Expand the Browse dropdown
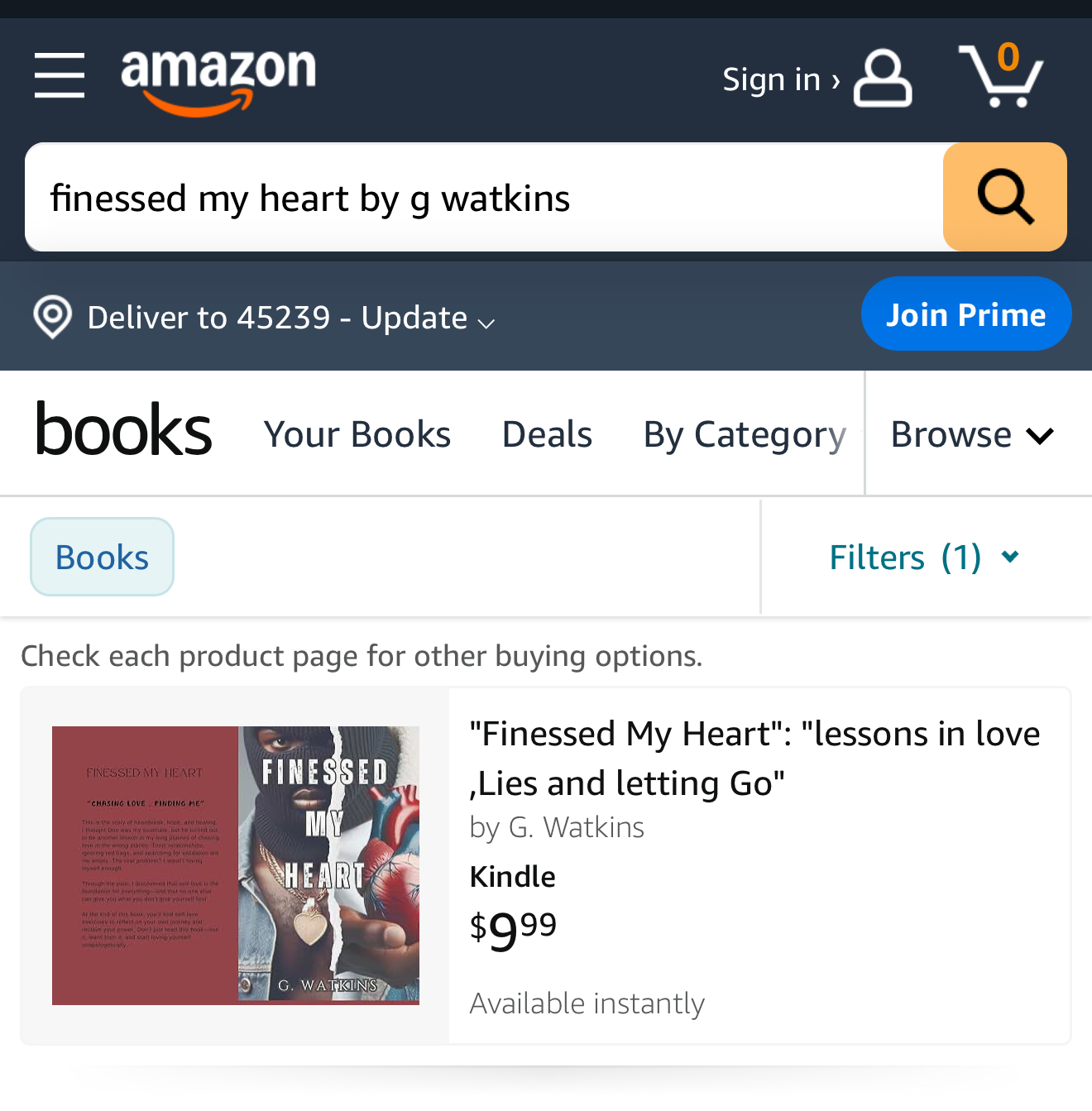Image resolution: width=1092 pixels, height=1111 pixels. click(972, 434)
